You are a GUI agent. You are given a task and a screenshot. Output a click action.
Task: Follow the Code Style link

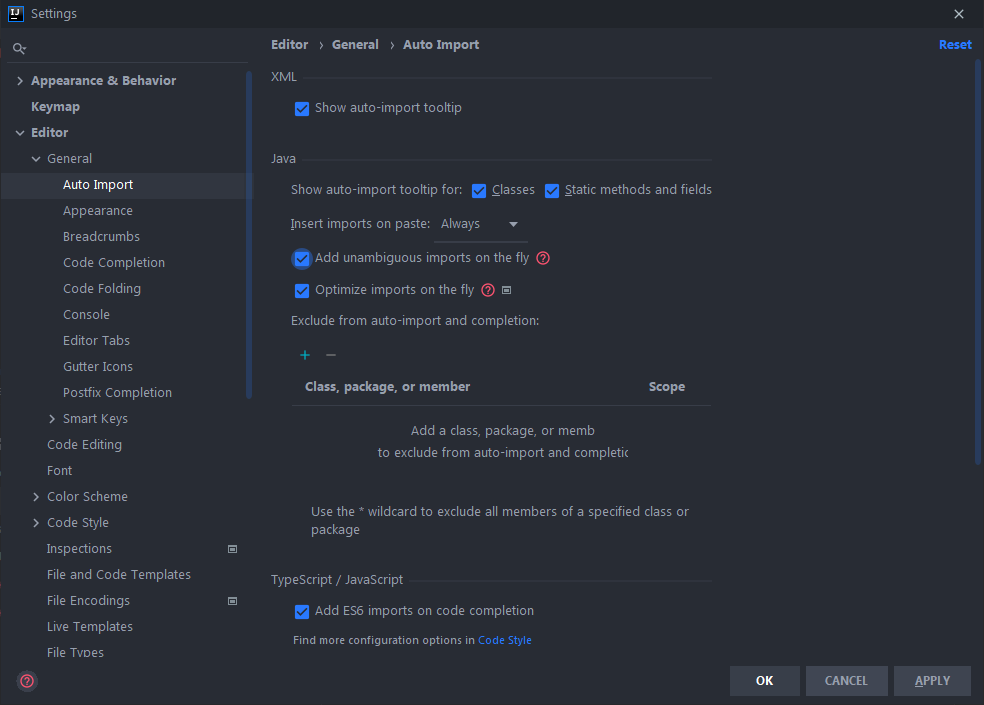(505, 640)
